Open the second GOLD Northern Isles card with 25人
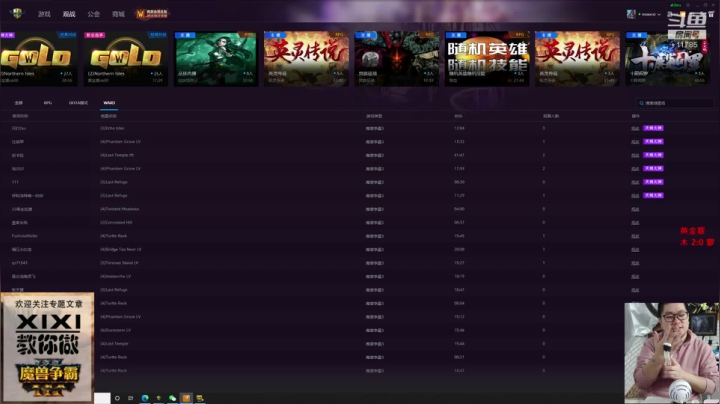Viewport: 720px width, 404px height. tap(126, 59)
